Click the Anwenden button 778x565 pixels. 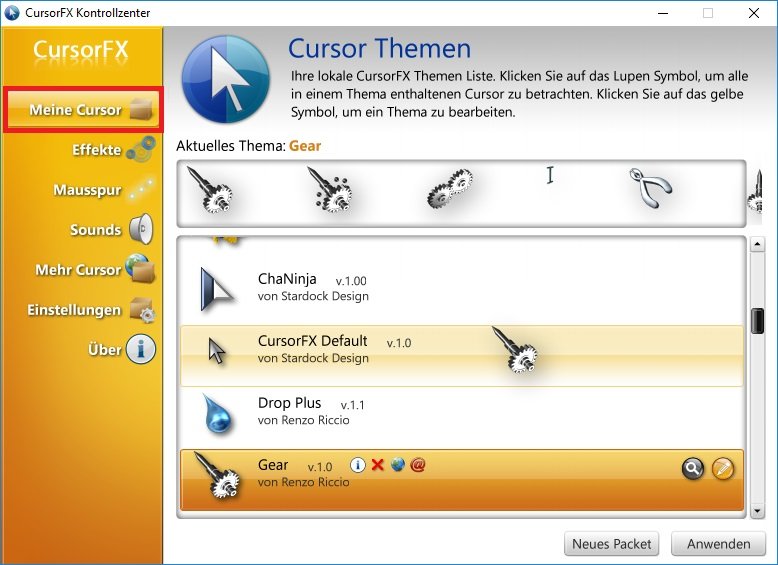718,544
